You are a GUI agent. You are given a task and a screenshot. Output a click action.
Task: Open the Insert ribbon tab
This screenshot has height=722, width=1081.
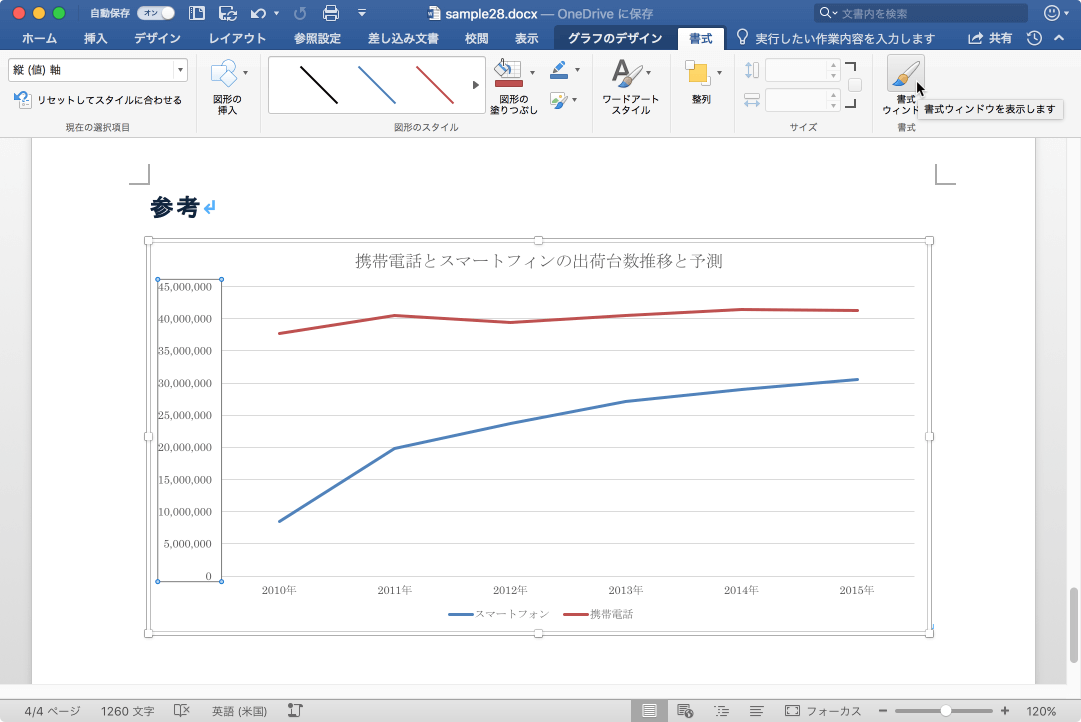click(x=95, y=39)
